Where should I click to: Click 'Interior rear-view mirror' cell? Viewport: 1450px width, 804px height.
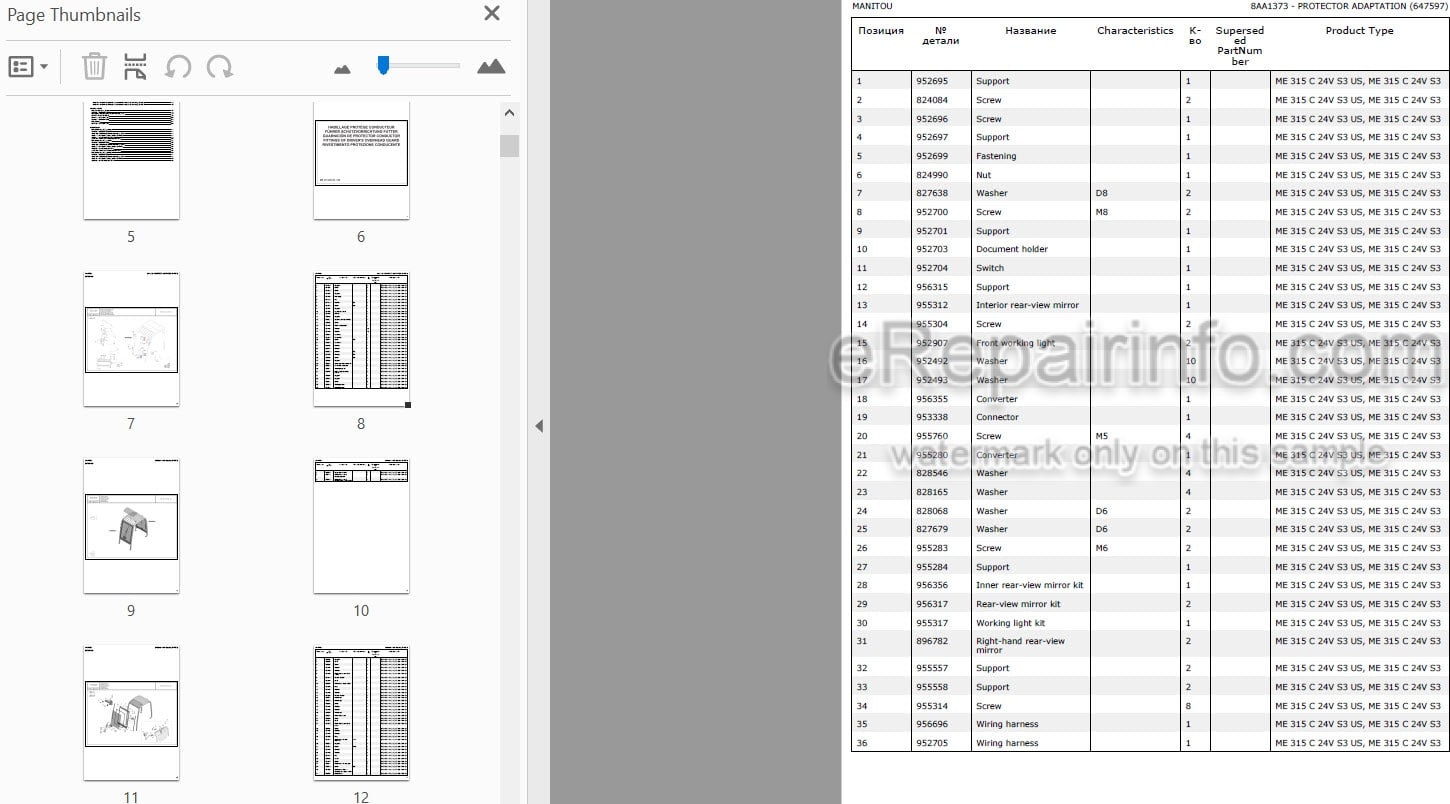[1027, 305]
